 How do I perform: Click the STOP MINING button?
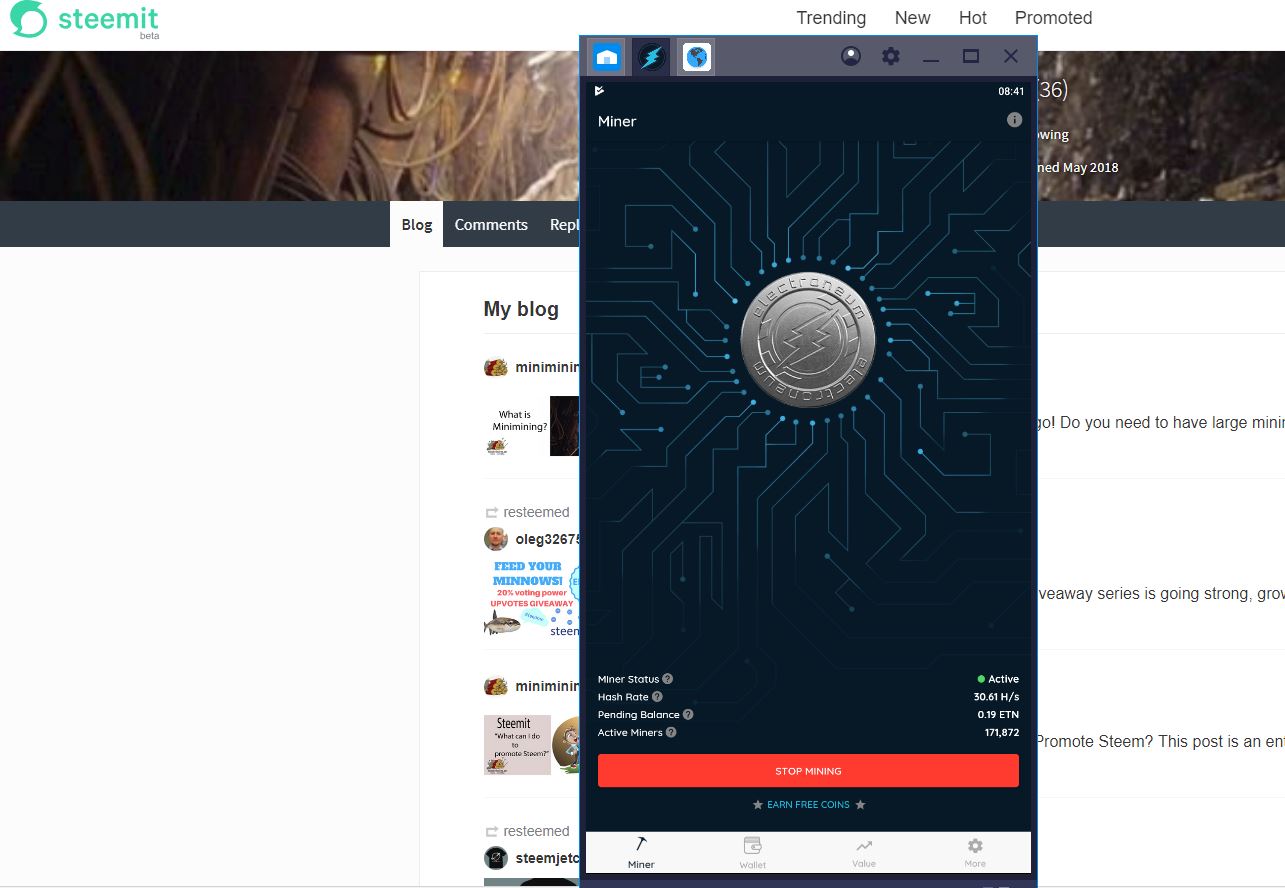(x=808, y=771)
